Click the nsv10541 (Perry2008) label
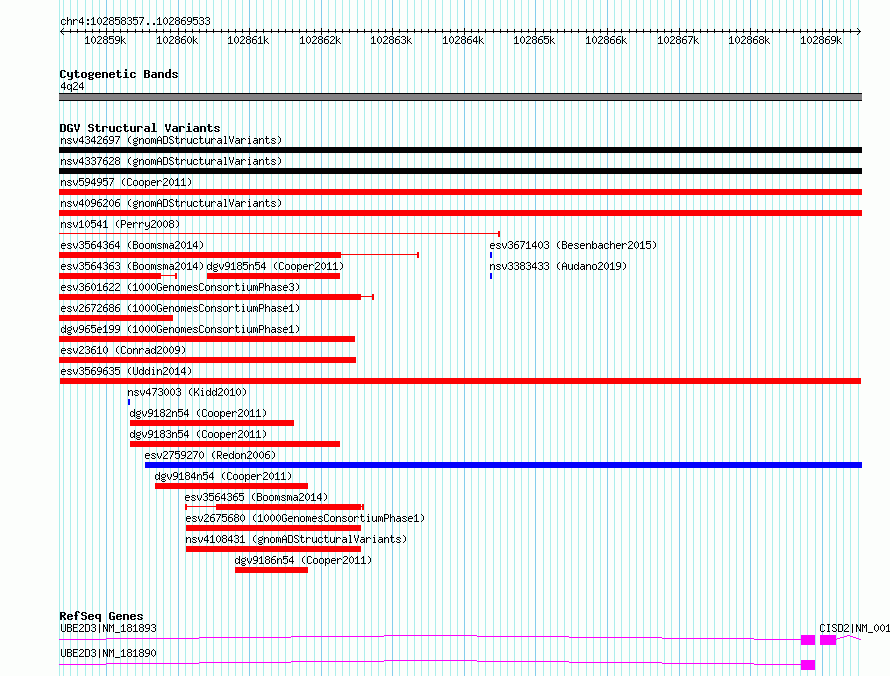 [120, 224]
